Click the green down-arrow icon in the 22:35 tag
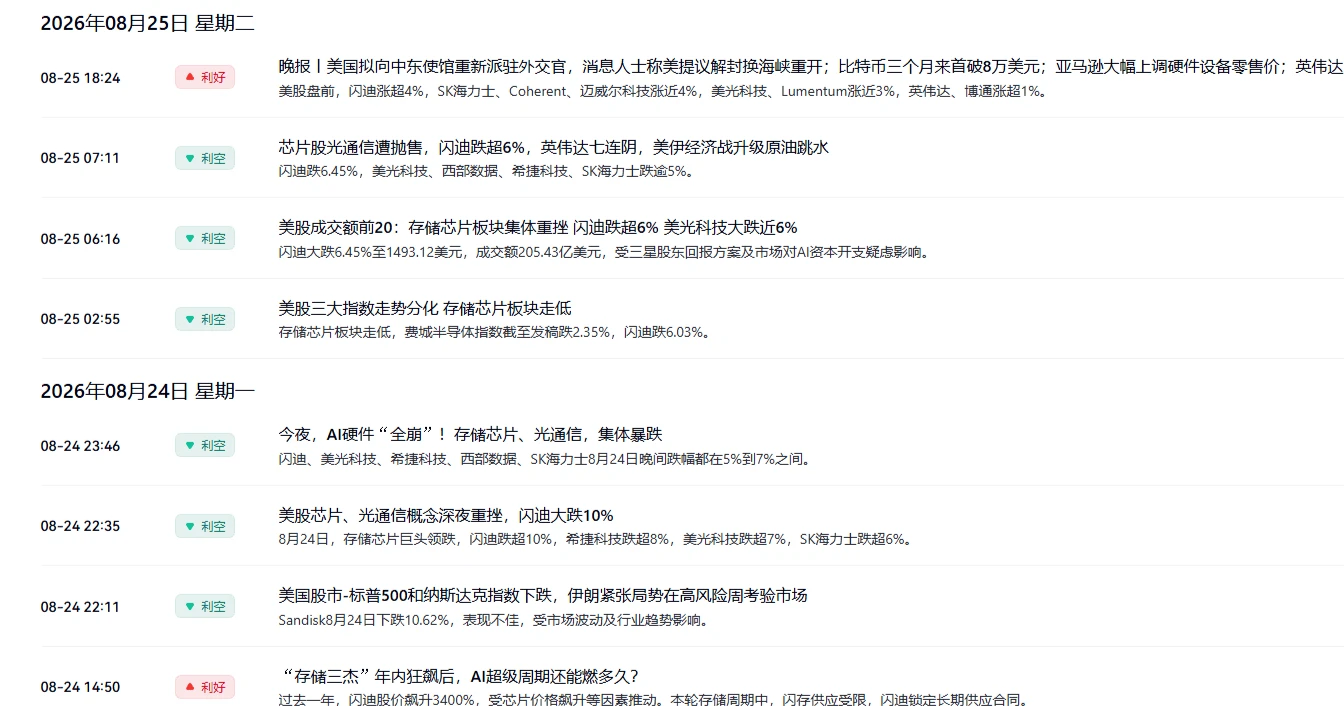 pyautogui.click(x=190, y=526)
